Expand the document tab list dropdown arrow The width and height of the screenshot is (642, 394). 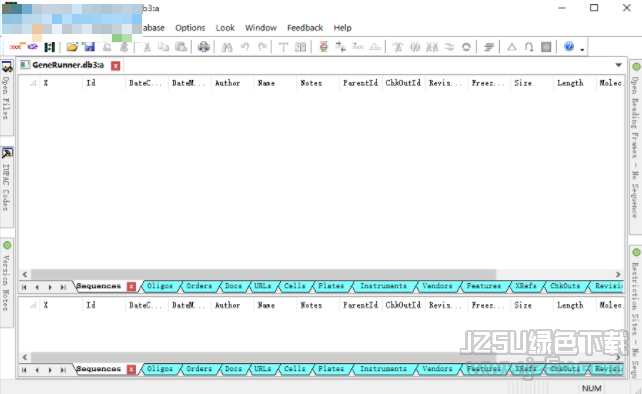click(x=618, y=65)
